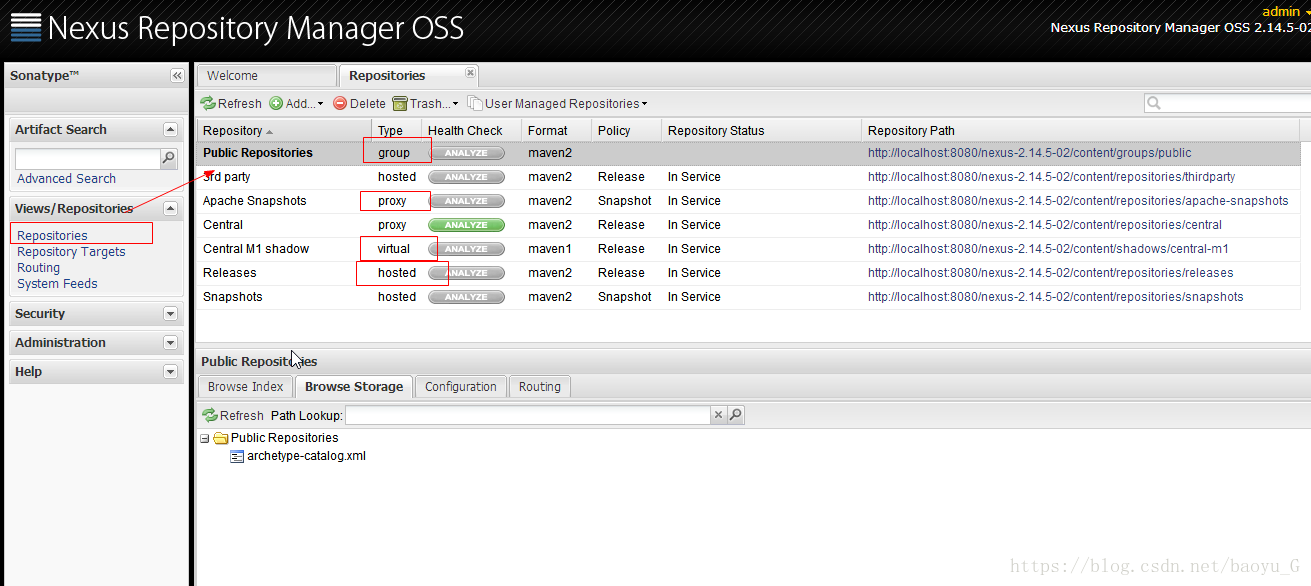
Task: Analyze health of Public Repositories
Action: 466,153
